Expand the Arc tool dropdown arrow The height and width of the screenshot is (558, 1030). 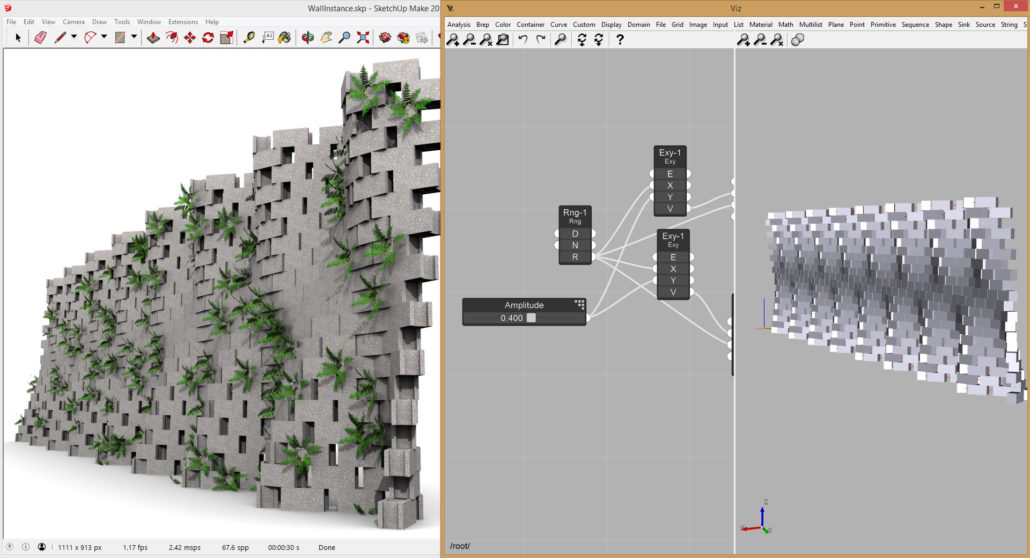click(104, 38)
